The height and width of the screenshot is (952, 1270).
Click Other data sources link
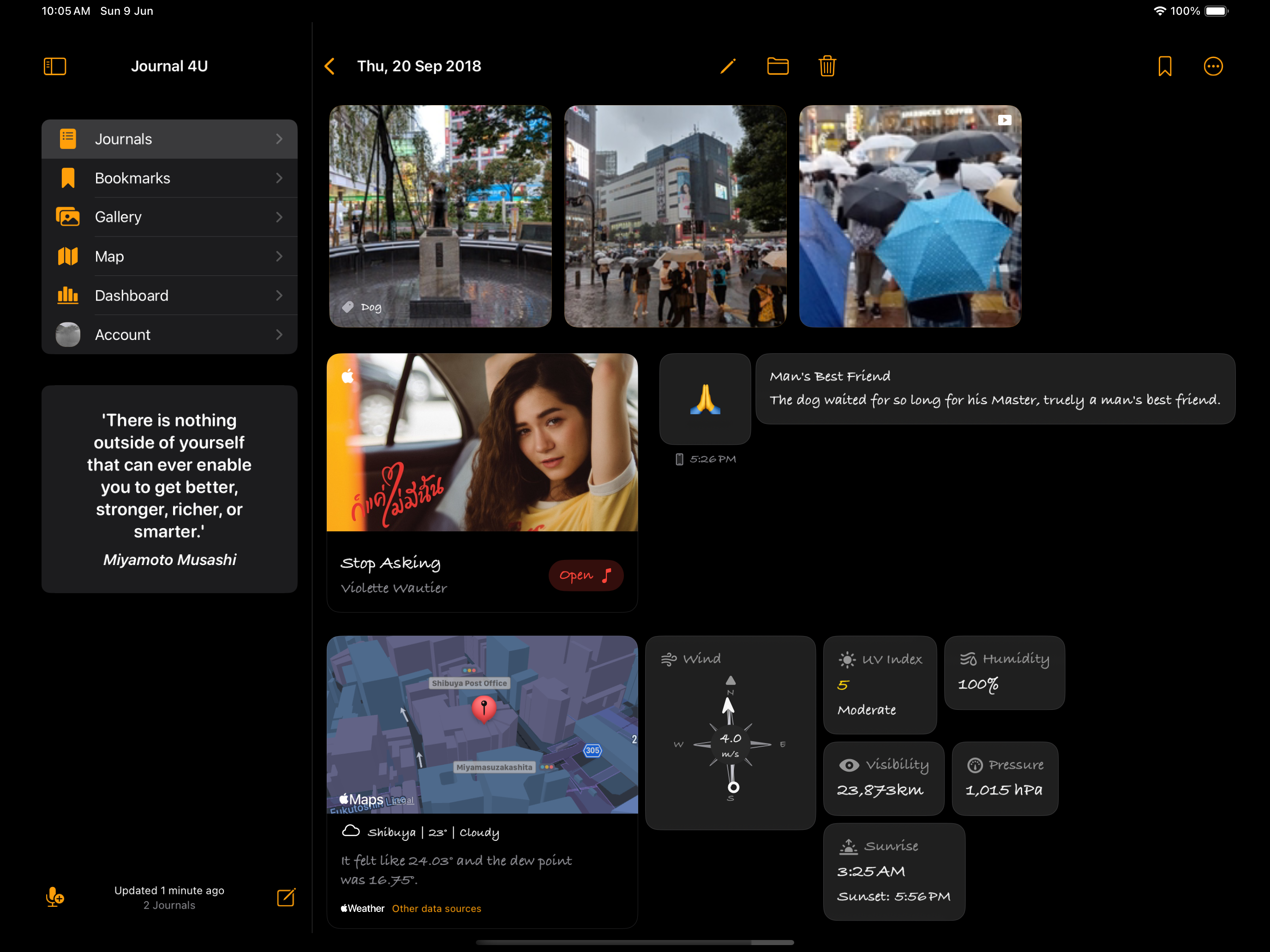point(438,908)
